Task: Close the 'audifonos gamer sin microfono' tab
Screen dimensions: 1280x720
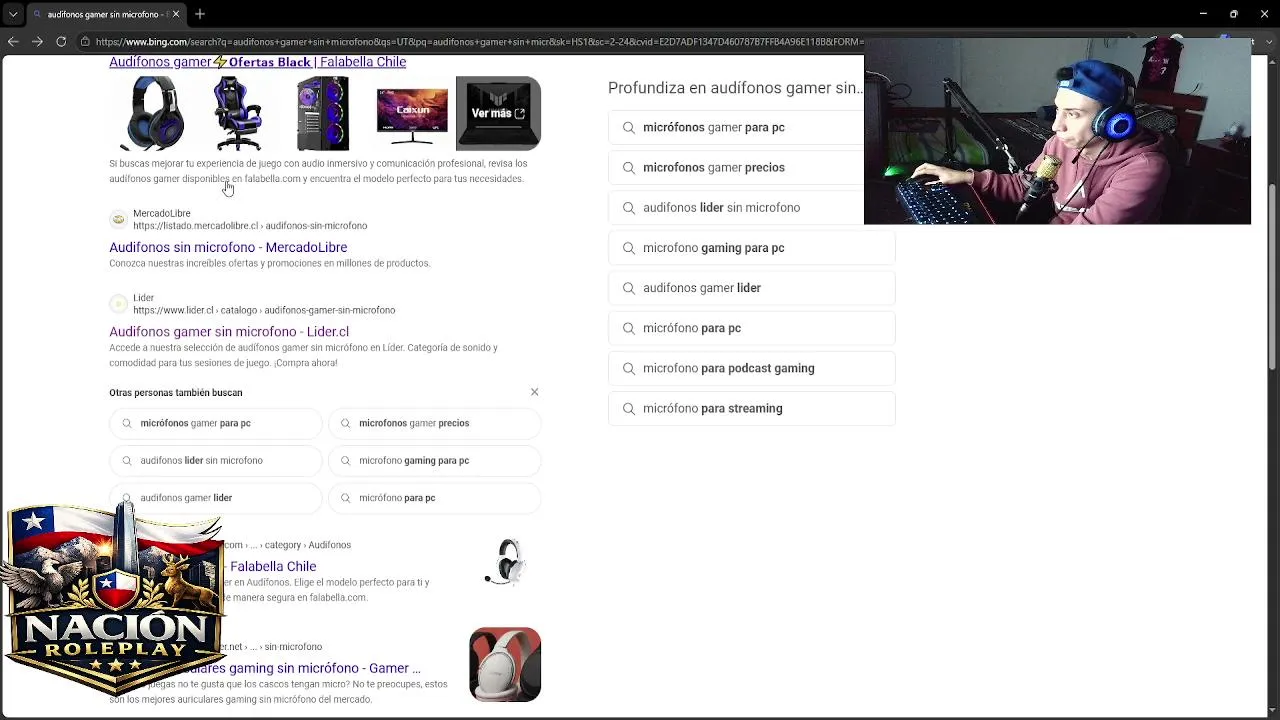Action: pos(176,14)
